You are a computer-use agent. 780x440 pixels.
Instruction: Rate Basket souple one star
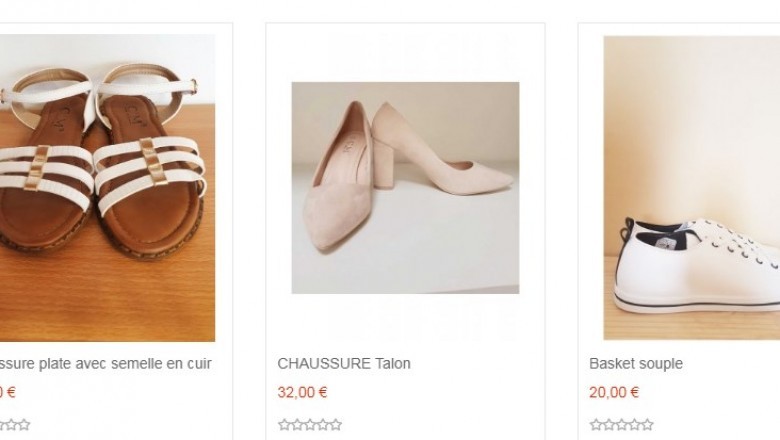pos(596,425)
